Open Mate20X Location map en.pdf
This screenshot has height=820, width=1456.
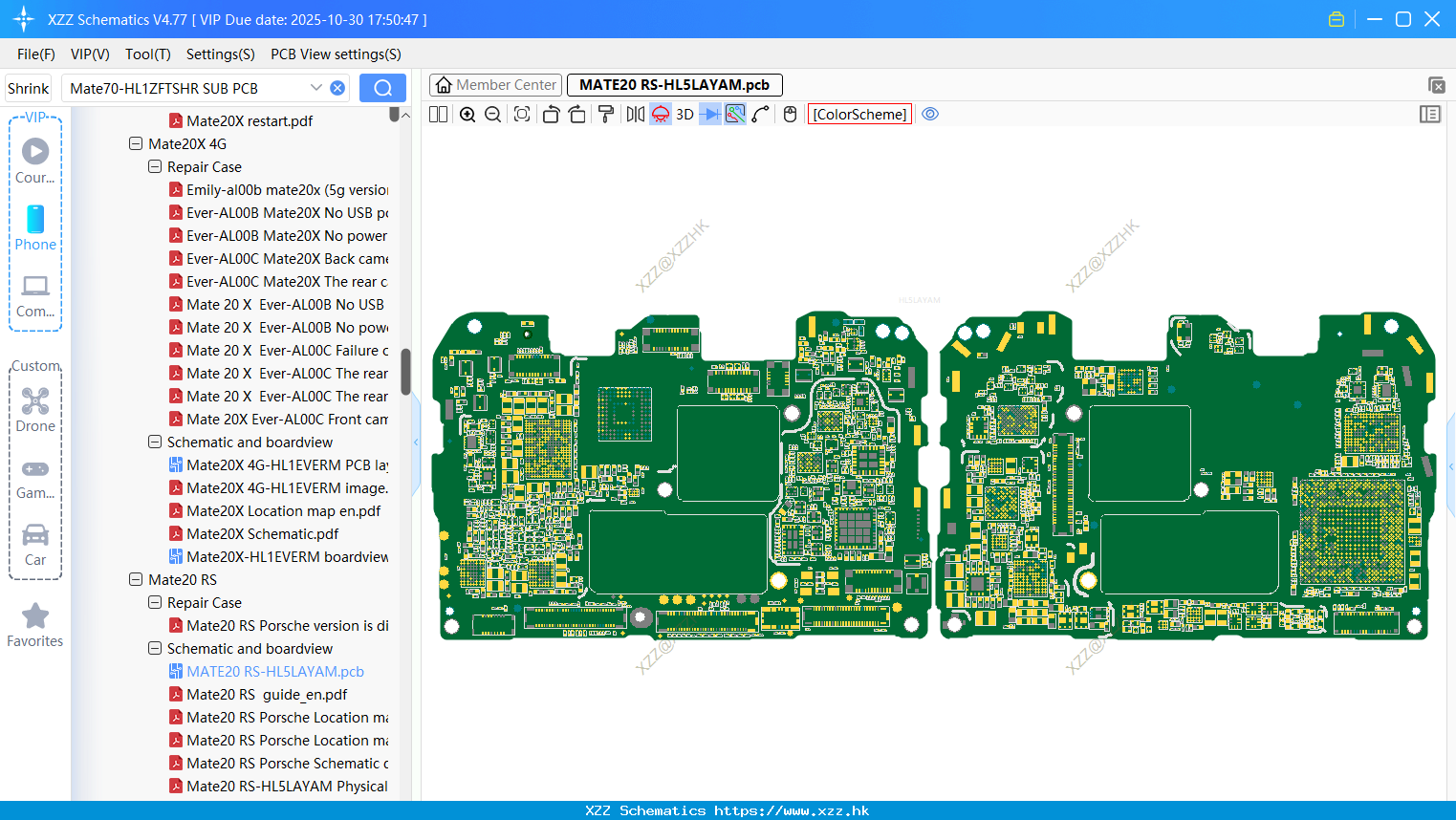[274, 511]
